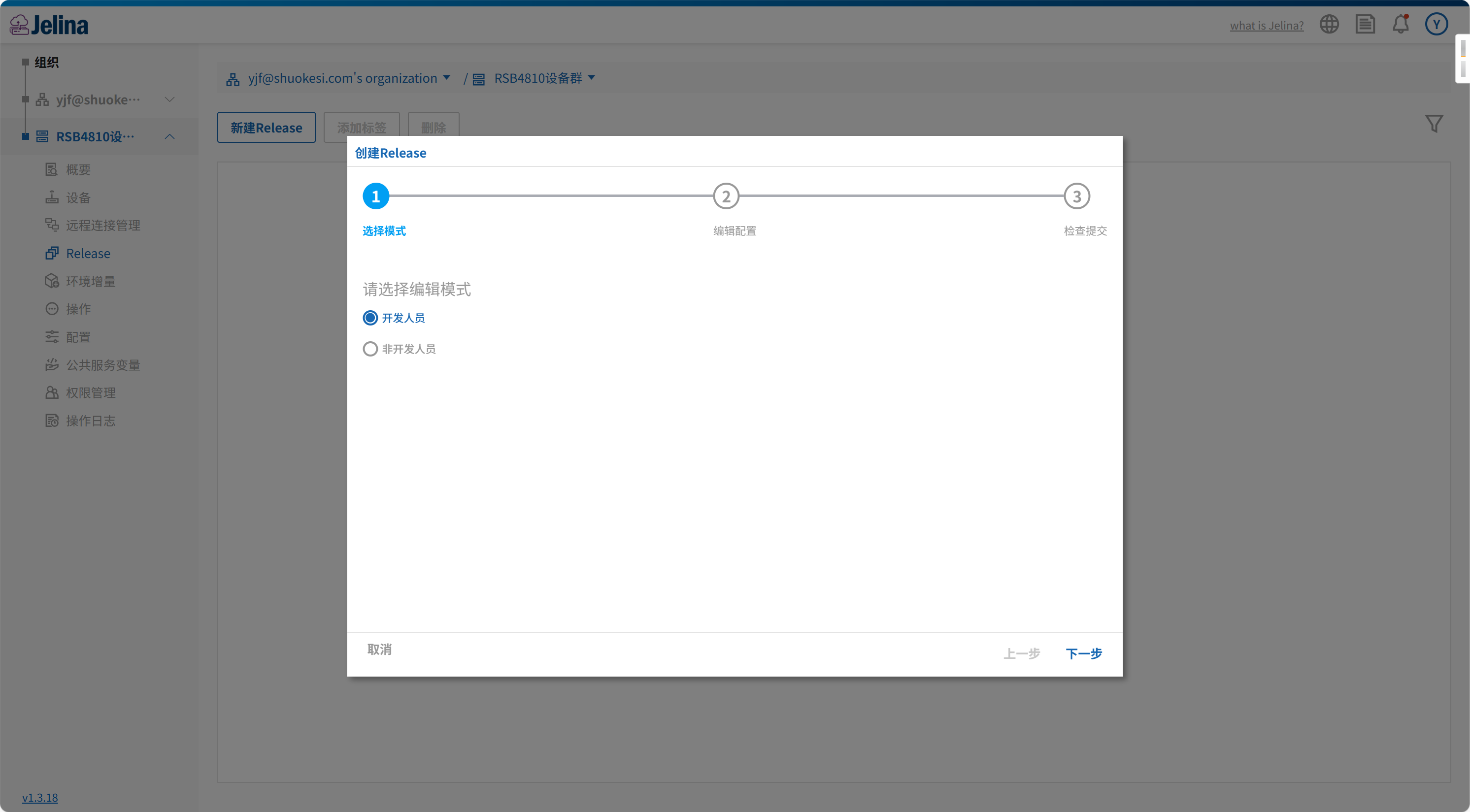This screenshot has width=1470, height=812.
Task: Click the 权限管理 sidebar icon
Action: [x=52, y=393]
